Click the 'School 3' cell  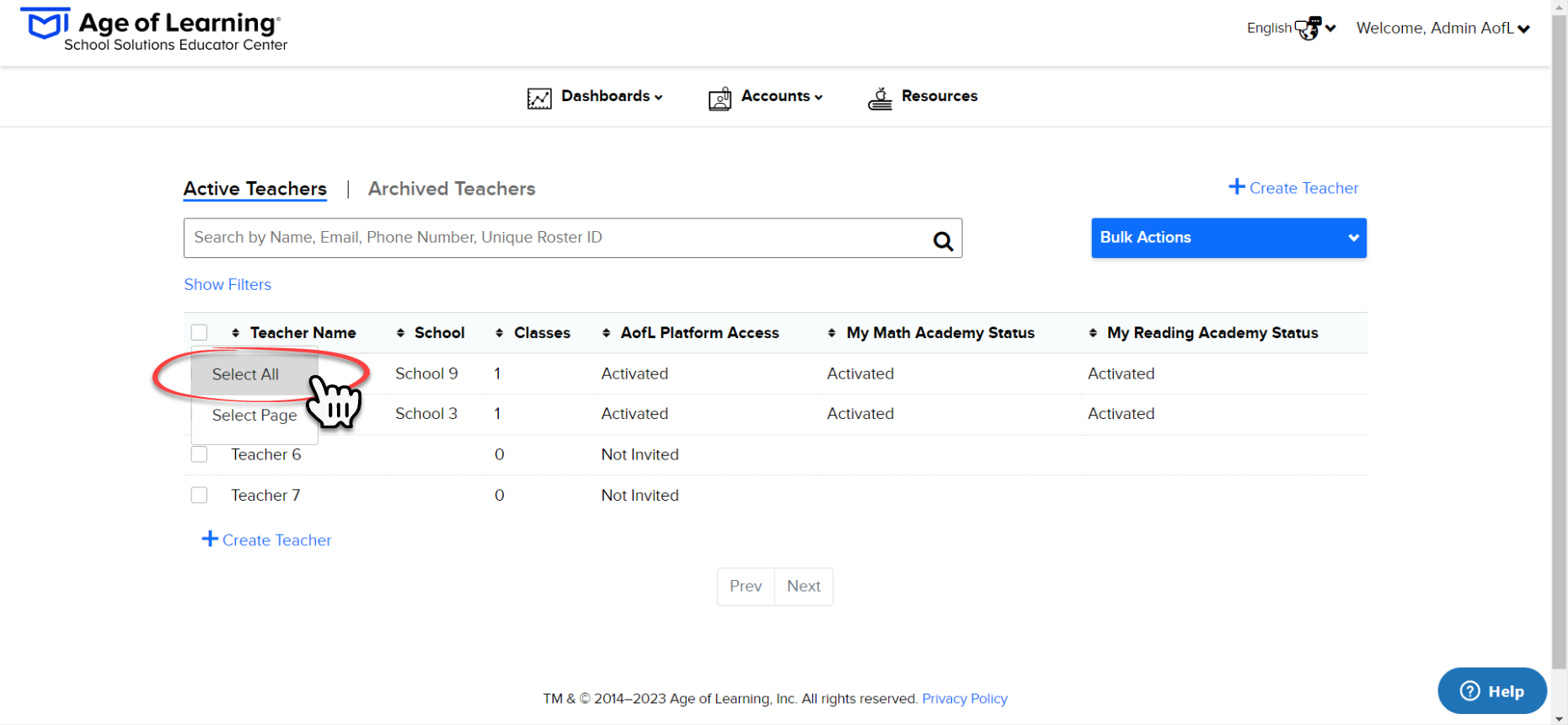tap(426, 414)
